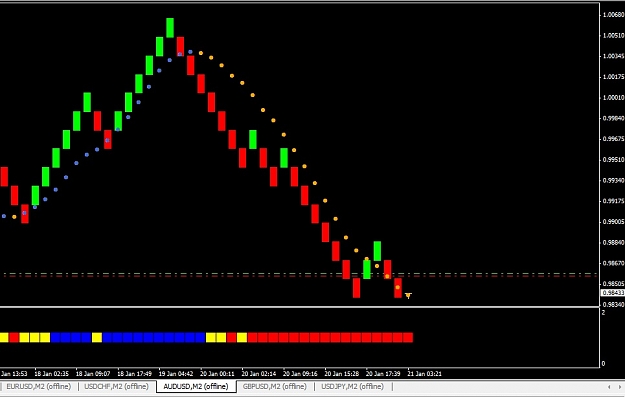Click price scale value 0.98840

(x=613, y=243)
